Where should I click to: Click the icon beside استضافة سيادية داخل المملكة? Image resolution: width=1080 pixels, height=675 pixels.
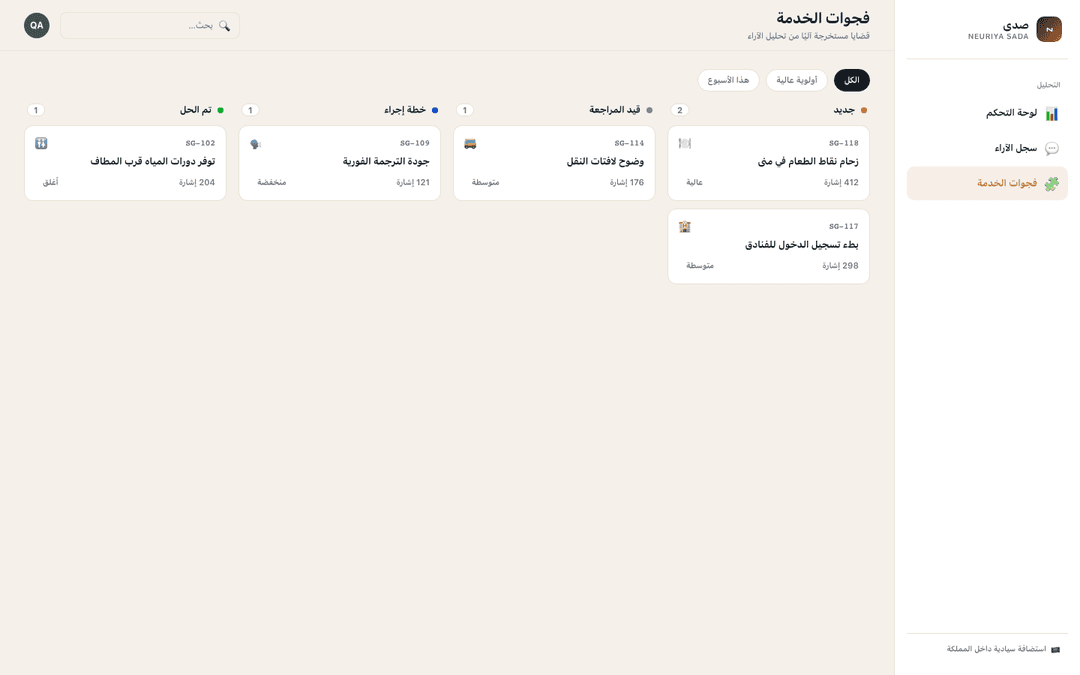coord(1055,650)
